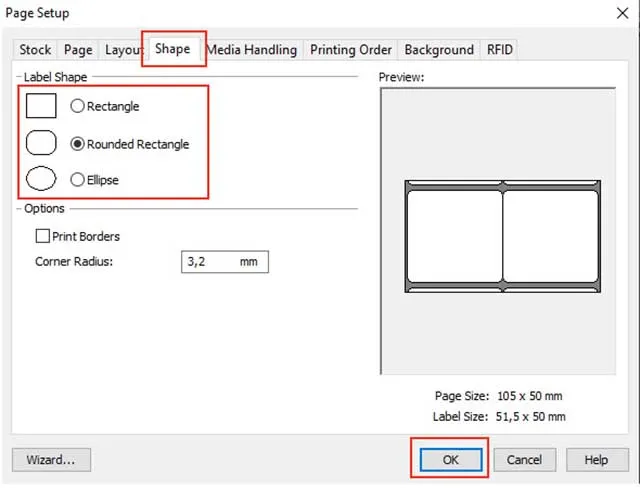
Task: Click the rounded rectangle shape icon
Action: (40, 143)
